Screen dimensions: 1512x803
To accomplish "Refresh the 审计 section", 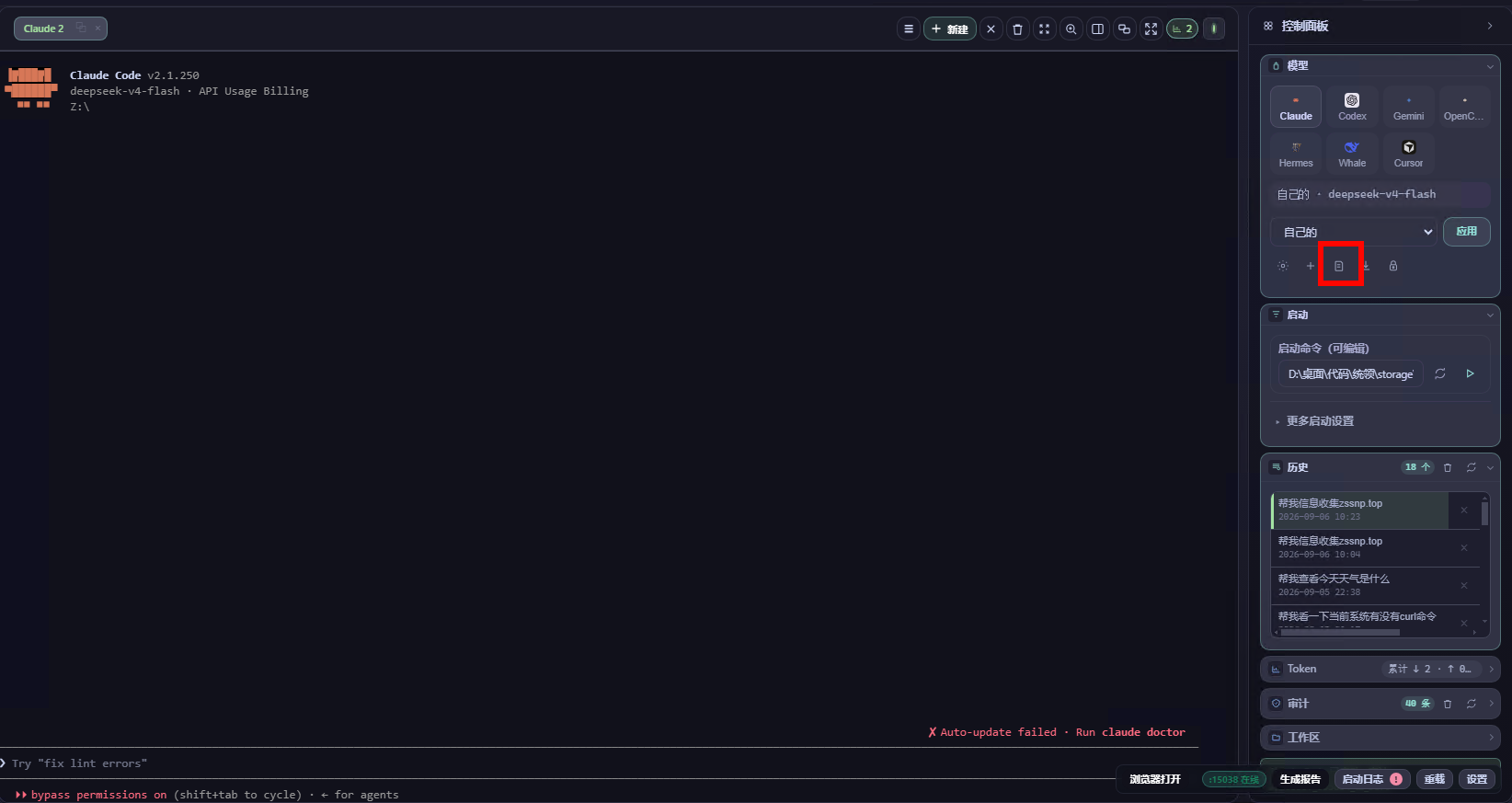I will (1471, 704).
